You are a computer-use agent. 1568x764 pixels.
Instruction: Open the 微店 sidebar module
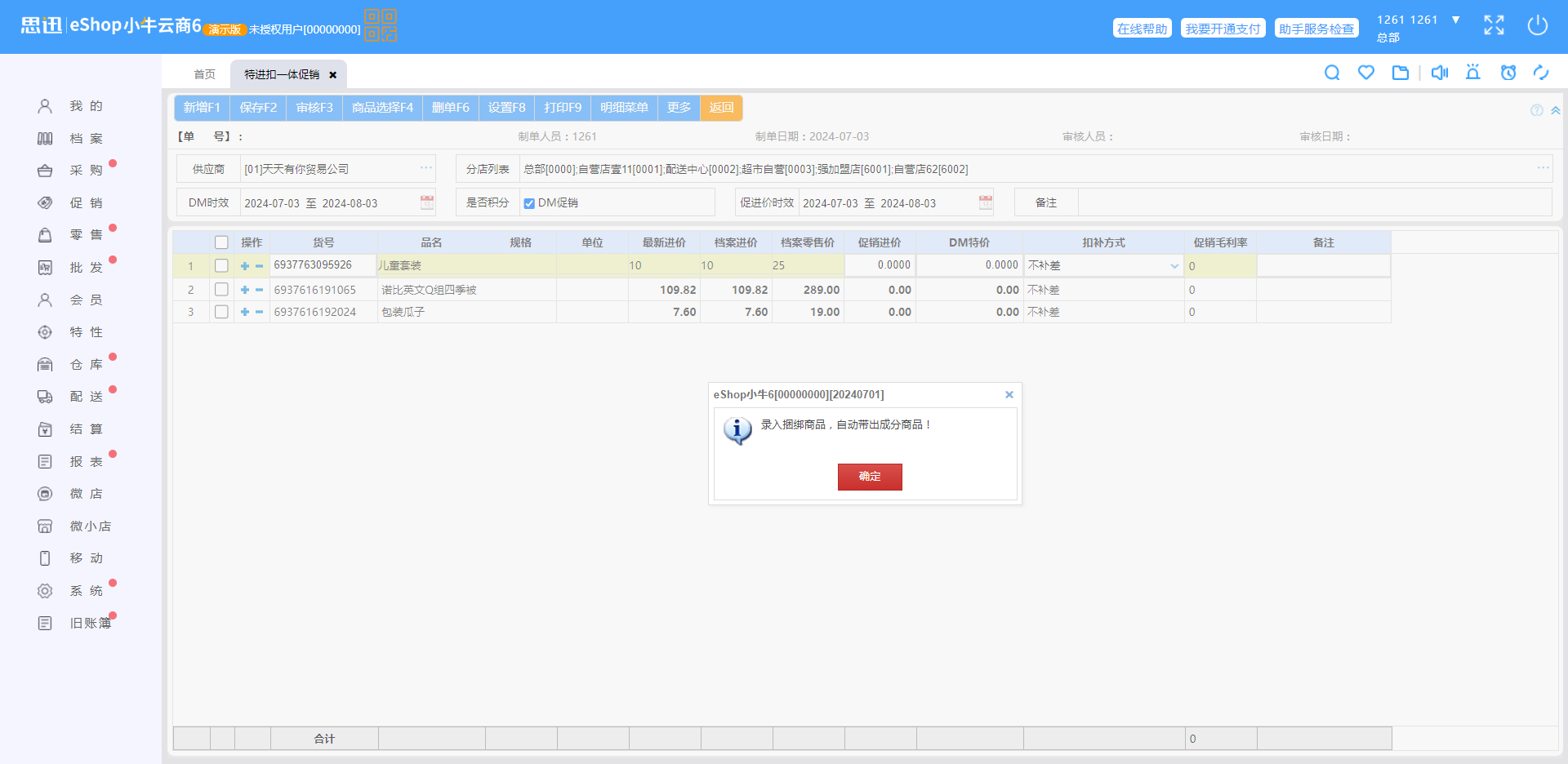point(72,494)
